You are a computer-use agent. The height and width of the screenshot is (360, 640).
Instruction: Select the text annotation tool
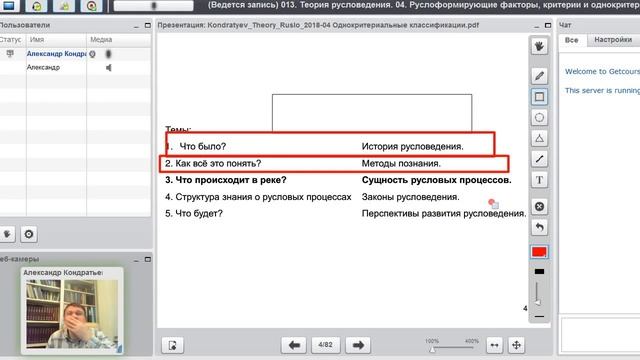click(x=539, y=180)
